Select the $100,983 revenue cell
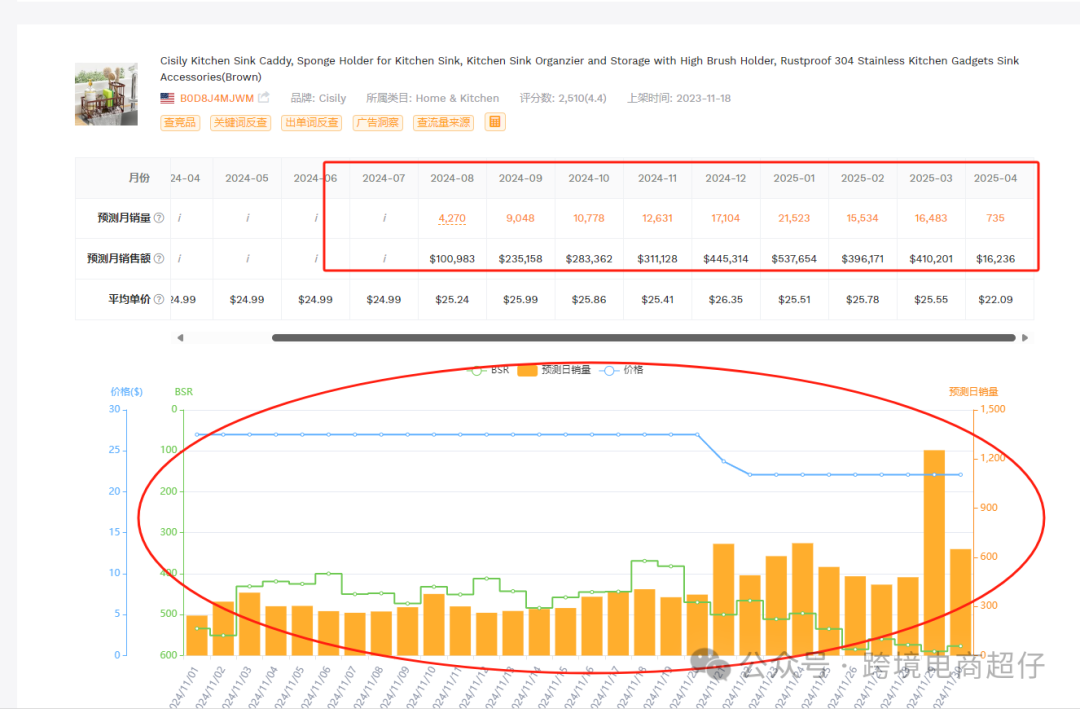The width and height of the screenshot is (1080, 709). (x=452, y=259)
